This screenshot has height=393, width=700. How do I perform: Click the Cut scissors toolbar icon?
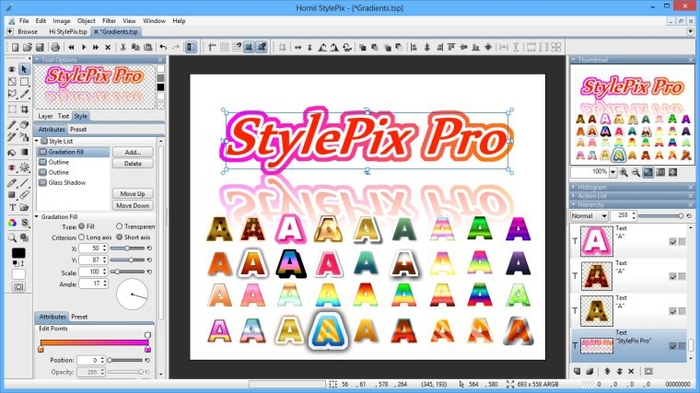123,47
